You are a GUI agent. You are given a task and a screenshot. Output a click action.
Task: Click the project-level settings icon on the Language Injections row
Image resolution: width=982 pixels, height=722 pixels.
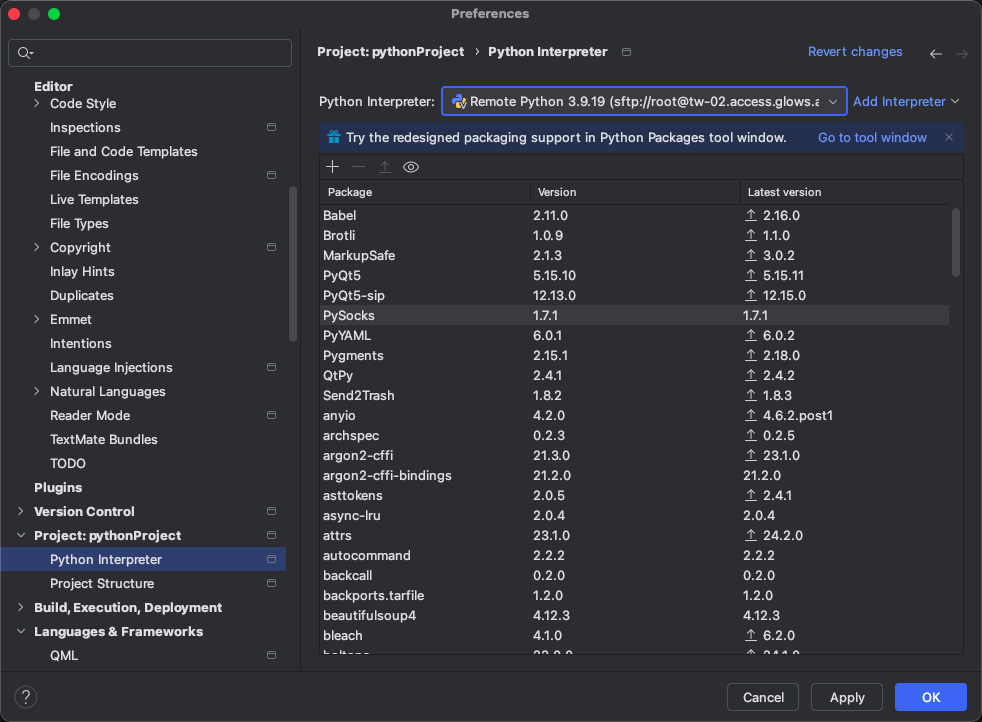click(x=271, y=367)
